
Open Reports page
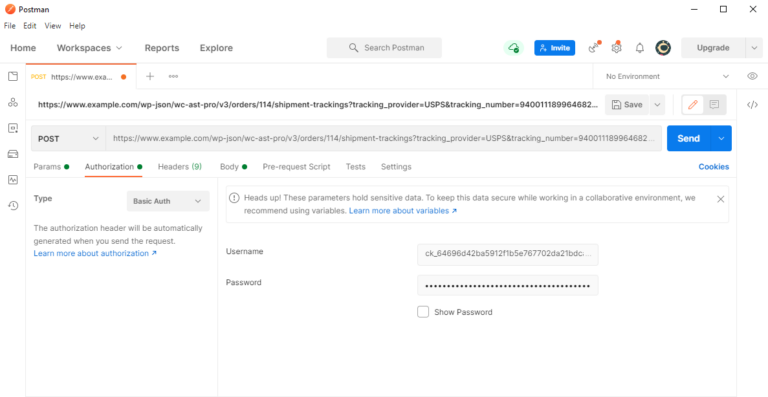click(x=162, y=48)
